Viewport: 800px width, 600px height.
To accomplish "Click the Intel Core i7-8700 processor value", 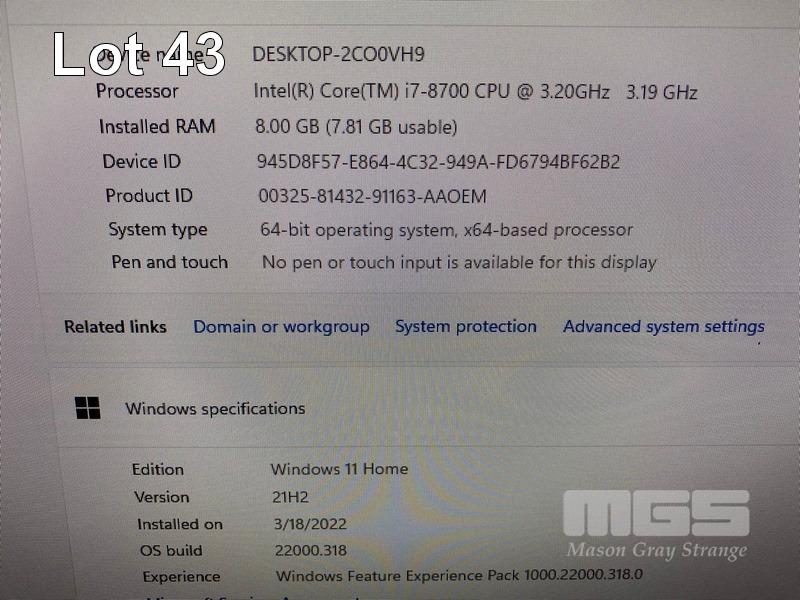I will coord(476,92).
